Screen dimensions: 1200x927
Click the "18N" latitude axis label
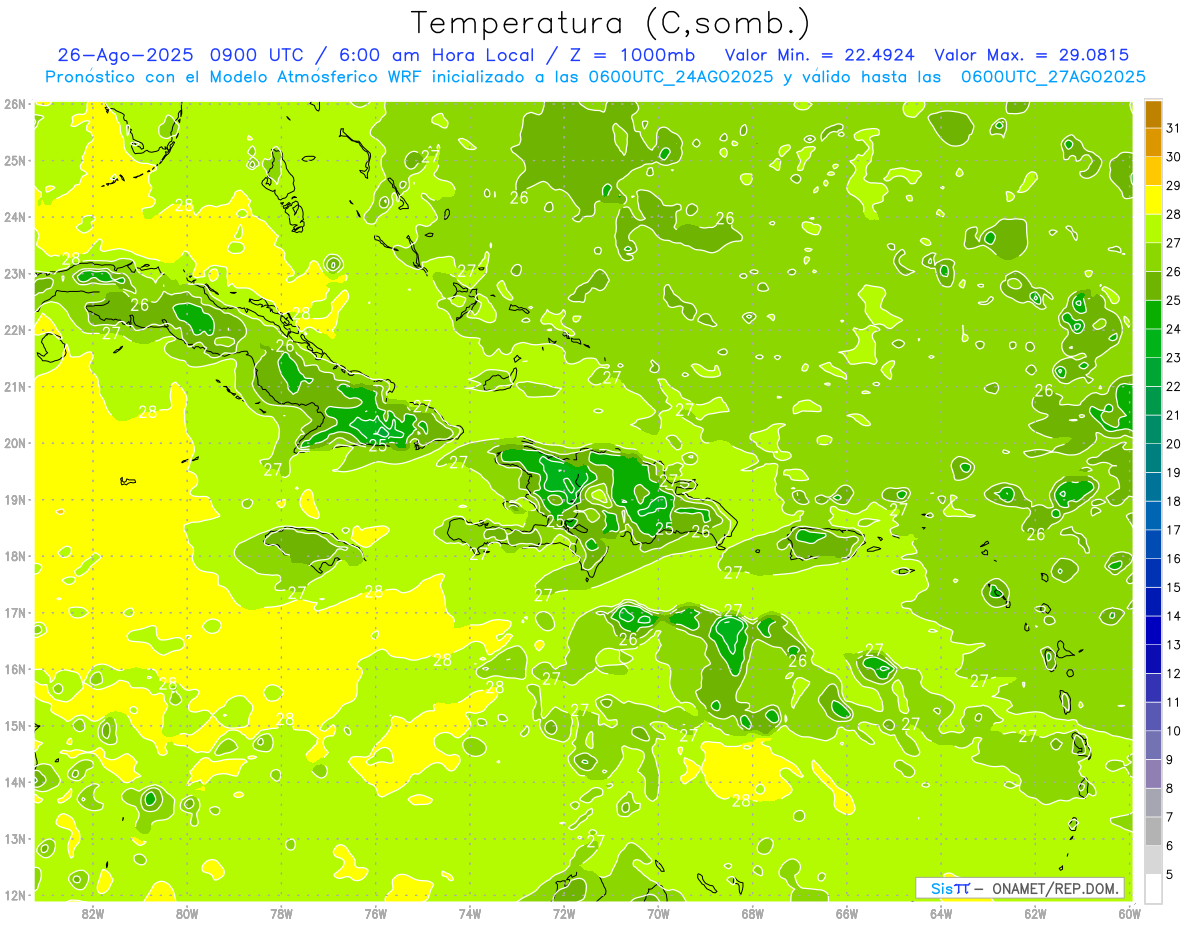[x=14, y=556]
